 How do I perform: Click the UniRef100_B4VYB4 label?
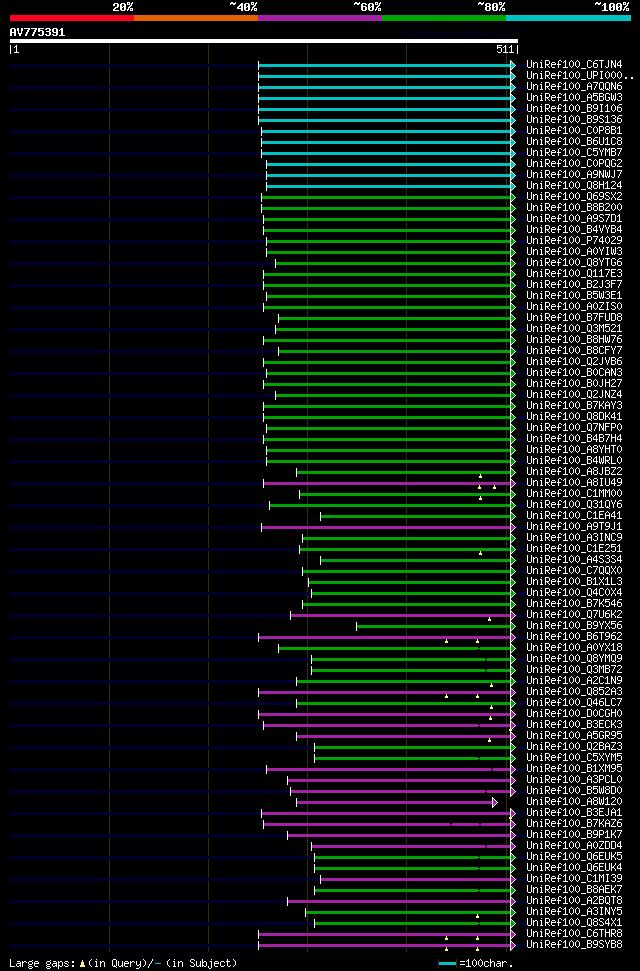point(574,230)
